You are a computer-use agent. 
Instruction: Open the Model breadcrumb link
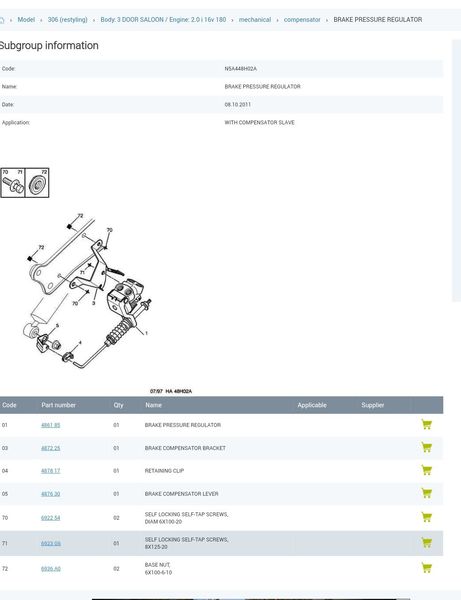tap(26, 20)
